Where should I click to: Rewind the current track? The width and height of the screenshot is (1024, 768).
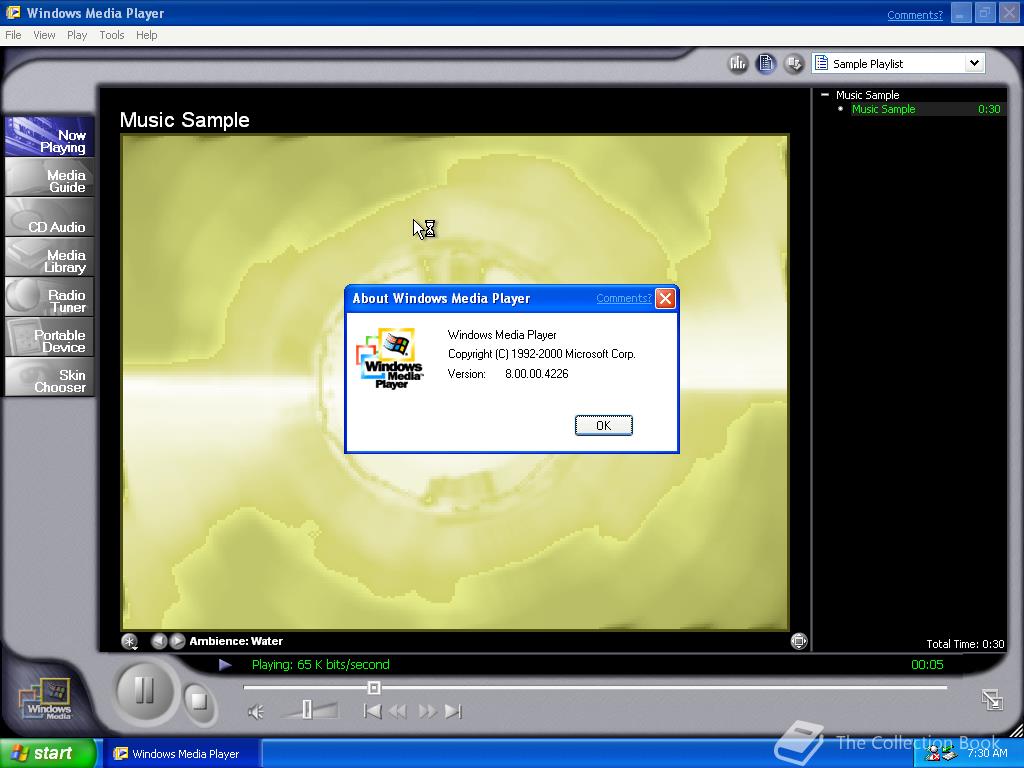coord(398,711)
